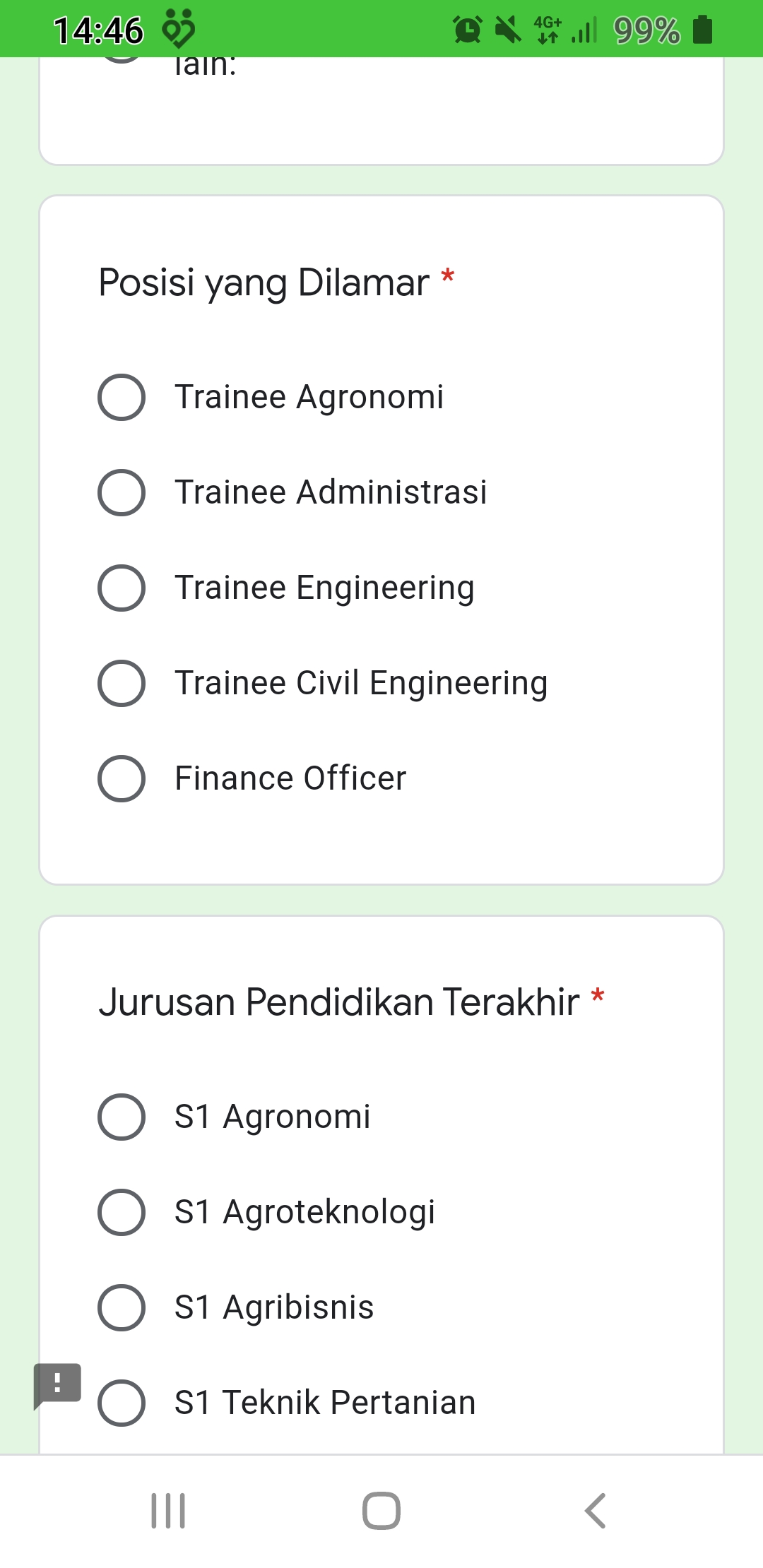Select S1 Agronomi as education major
The width and height of the screenshot is (763, 1568).
pyautogui.click(x=122, y=1117)
